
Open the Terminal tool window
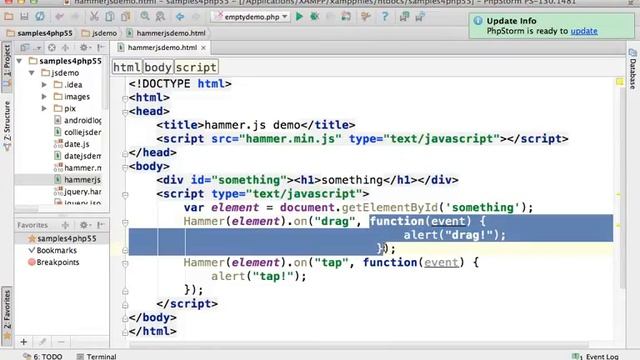[97, 356]
